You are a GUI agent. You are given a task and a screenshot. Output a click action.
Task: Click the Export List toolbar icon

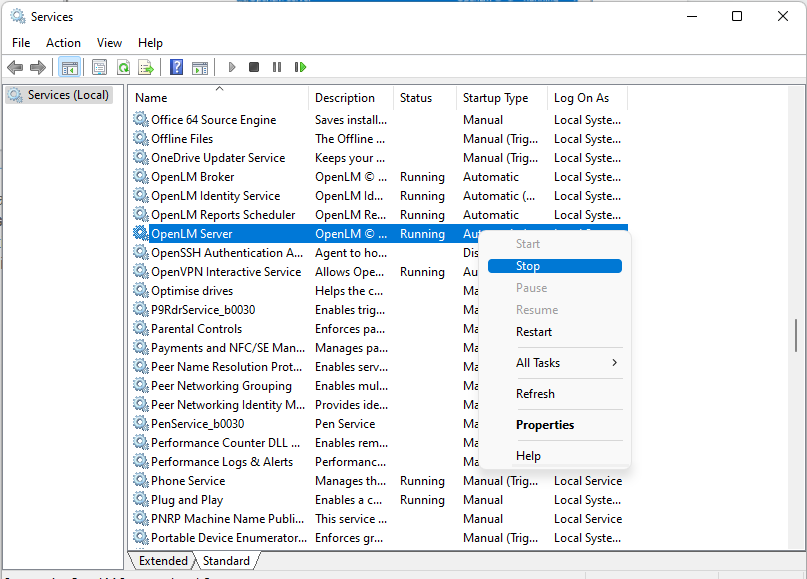click(146, 67)
